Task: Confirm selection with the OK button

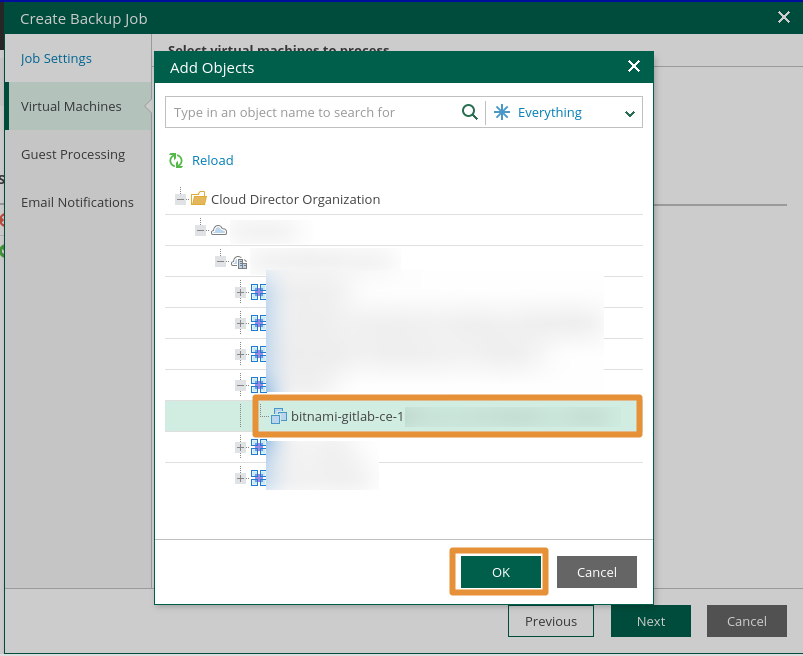Action: pyautogui.click(x=498, y=571)
